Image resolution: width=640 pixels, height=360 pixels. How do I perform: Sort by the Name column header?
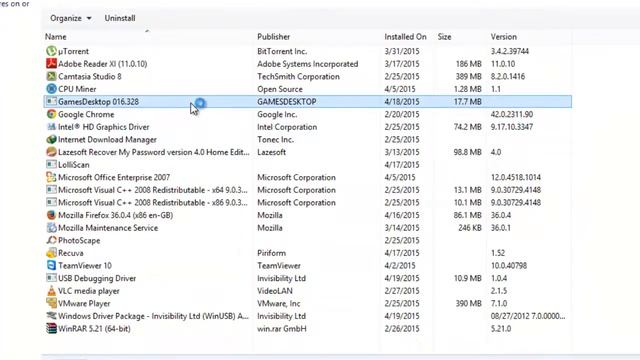pos(56,37)
